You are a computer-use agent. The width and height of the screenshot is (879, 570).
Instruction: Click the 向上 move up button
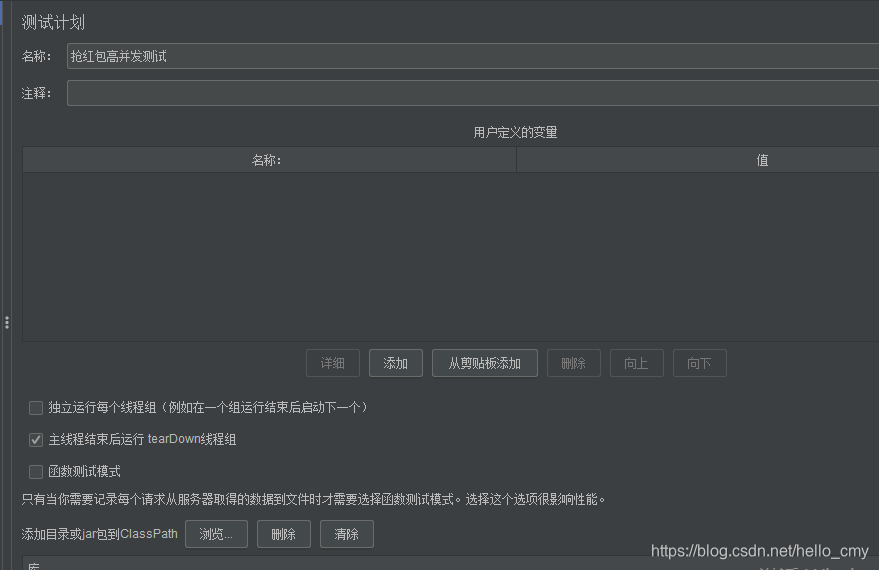coord(637,363)
